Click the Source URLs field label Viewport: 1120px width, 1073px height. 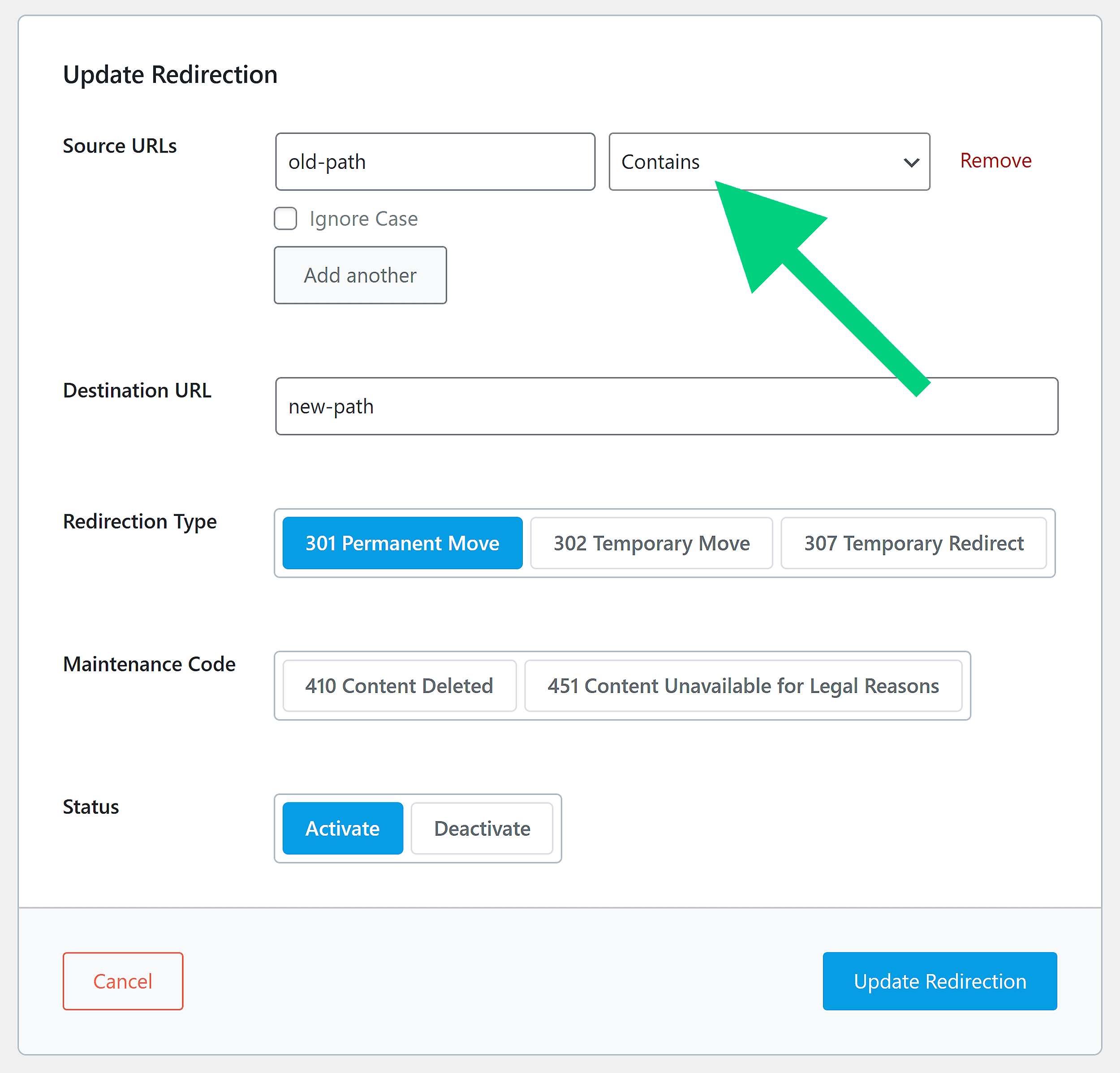[120, 146]
